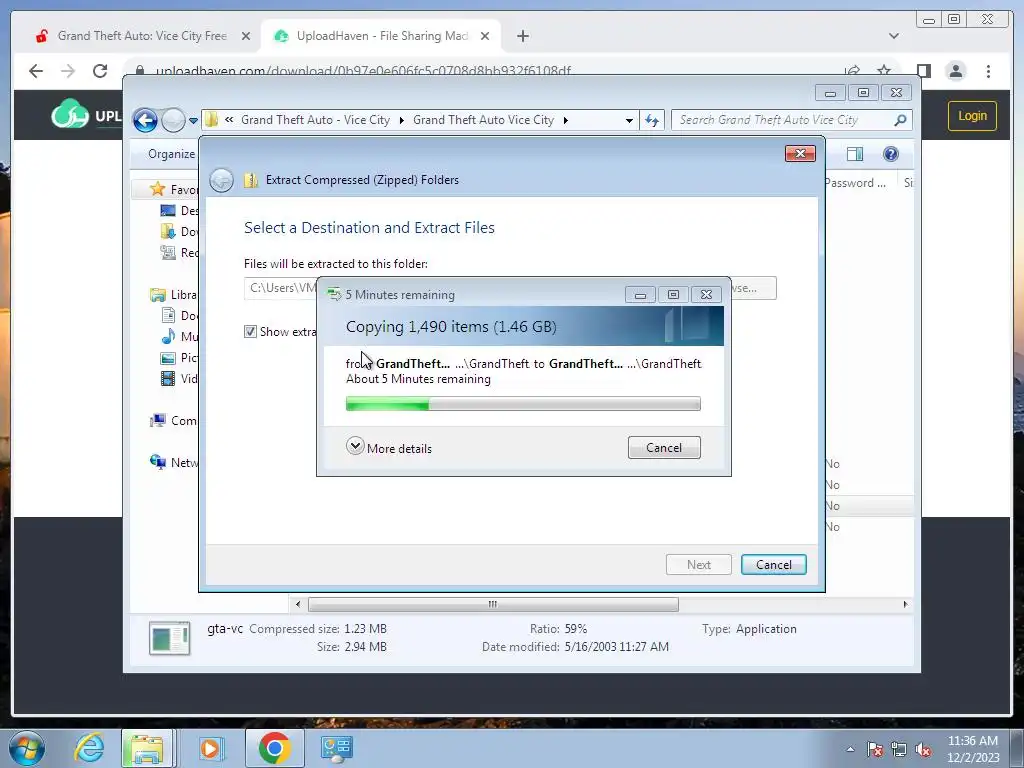Open the Organize menu

pyautogui.click(x=171, y=154)
